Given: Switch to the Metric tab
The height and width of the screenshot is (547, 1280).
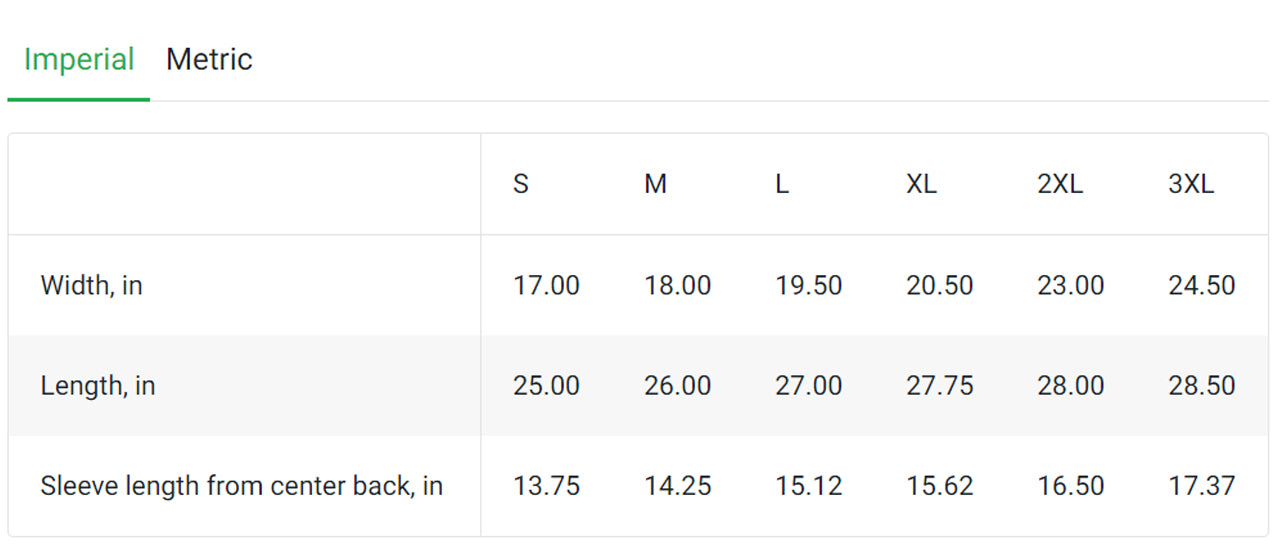Looking at the screenshot, I should pos(209,60).
